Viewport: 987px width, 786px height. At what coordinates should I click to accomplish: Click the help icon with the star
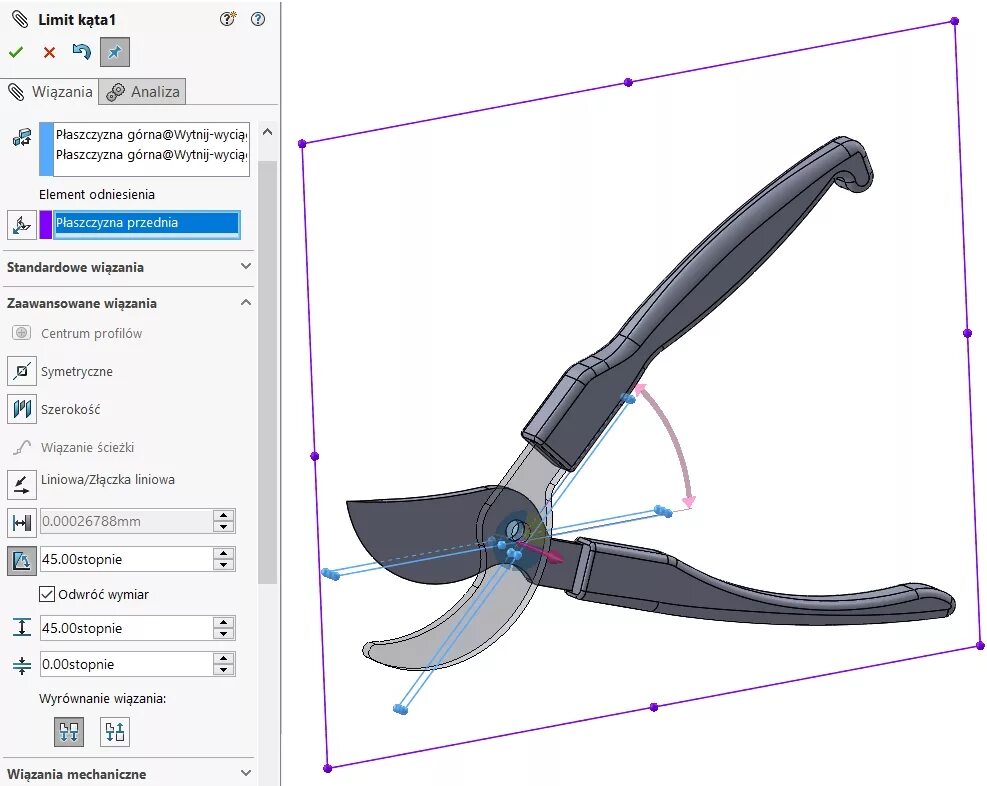(x=227, y=19)
